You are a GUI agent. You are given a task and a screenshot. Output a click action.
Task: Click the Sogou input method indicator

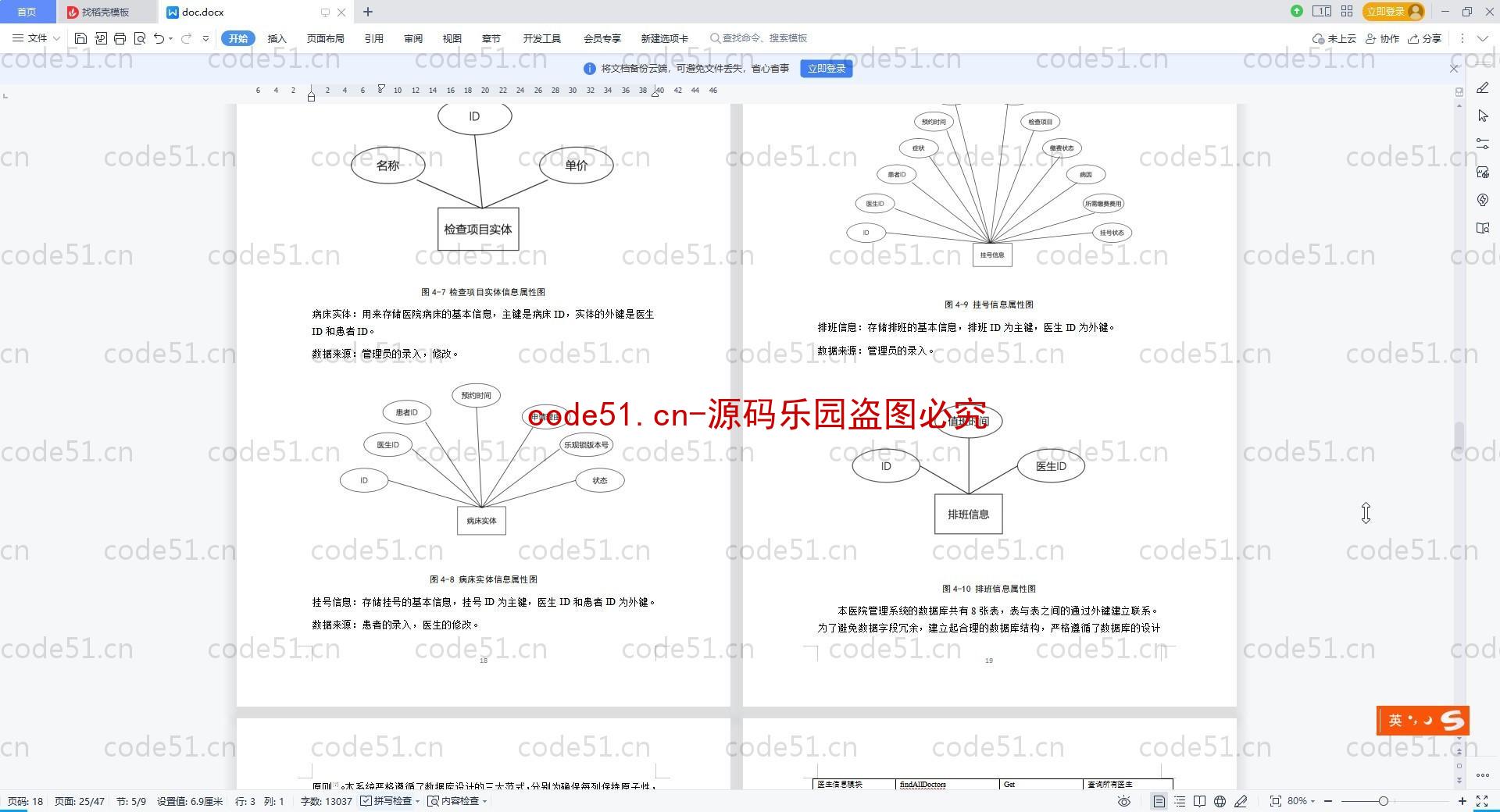coord(1423,721)
